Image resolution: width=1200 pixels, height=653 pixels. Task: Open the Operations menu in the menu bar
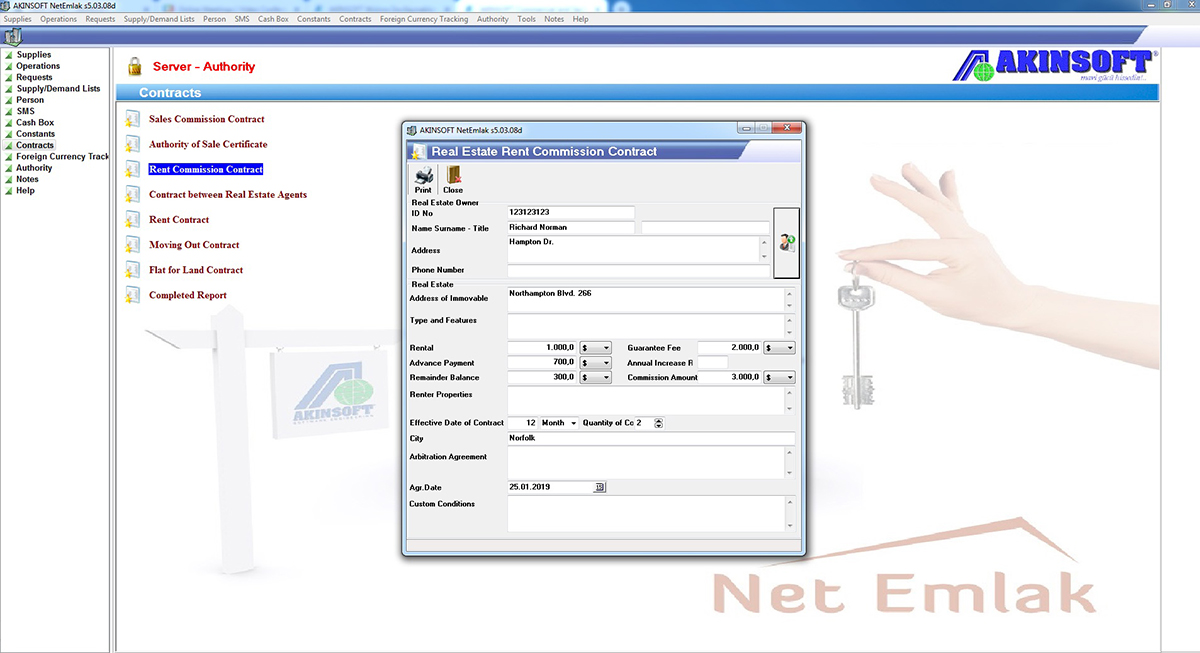[x=59, y=19]
